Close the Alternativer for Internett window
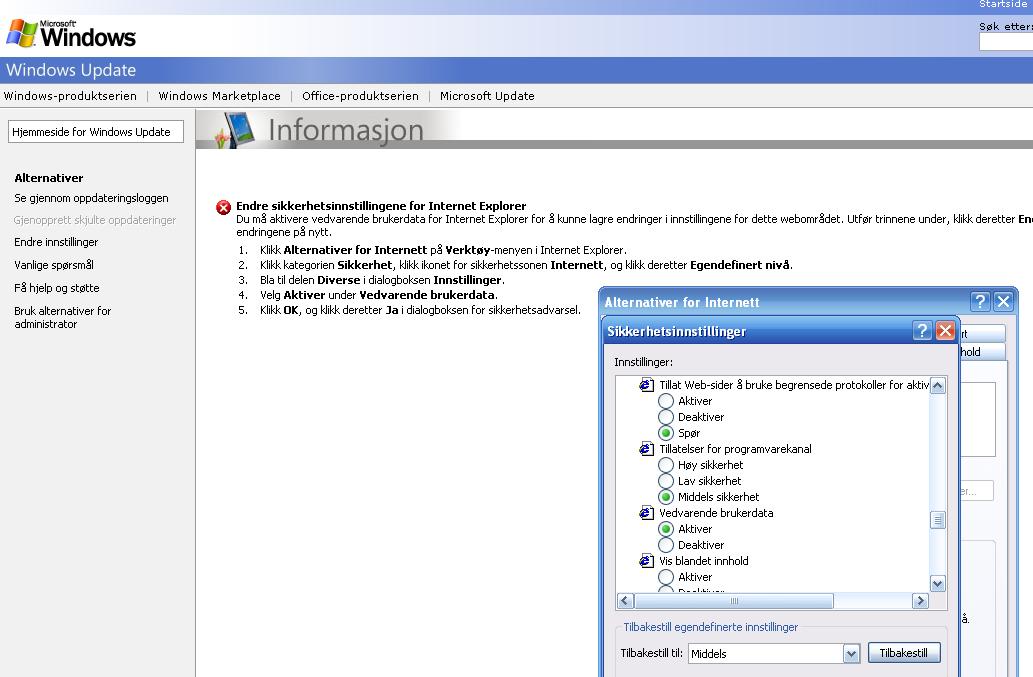Image resolution: width=1033 pixels, height=677 pixels. click(1003, 302)
